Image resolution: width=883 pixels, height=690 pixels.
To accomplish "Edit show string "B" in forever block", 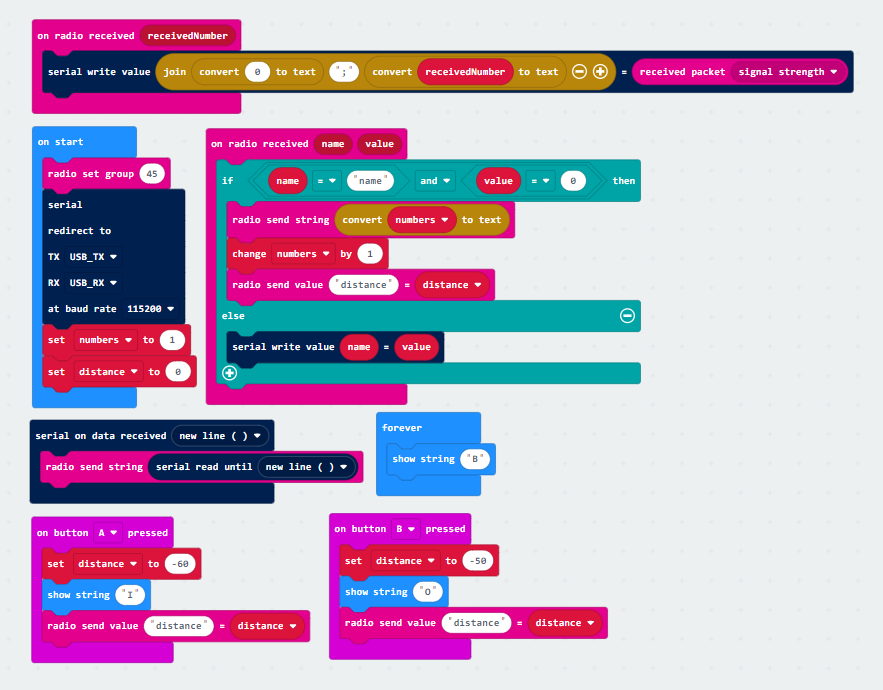I will click(475, 459).
